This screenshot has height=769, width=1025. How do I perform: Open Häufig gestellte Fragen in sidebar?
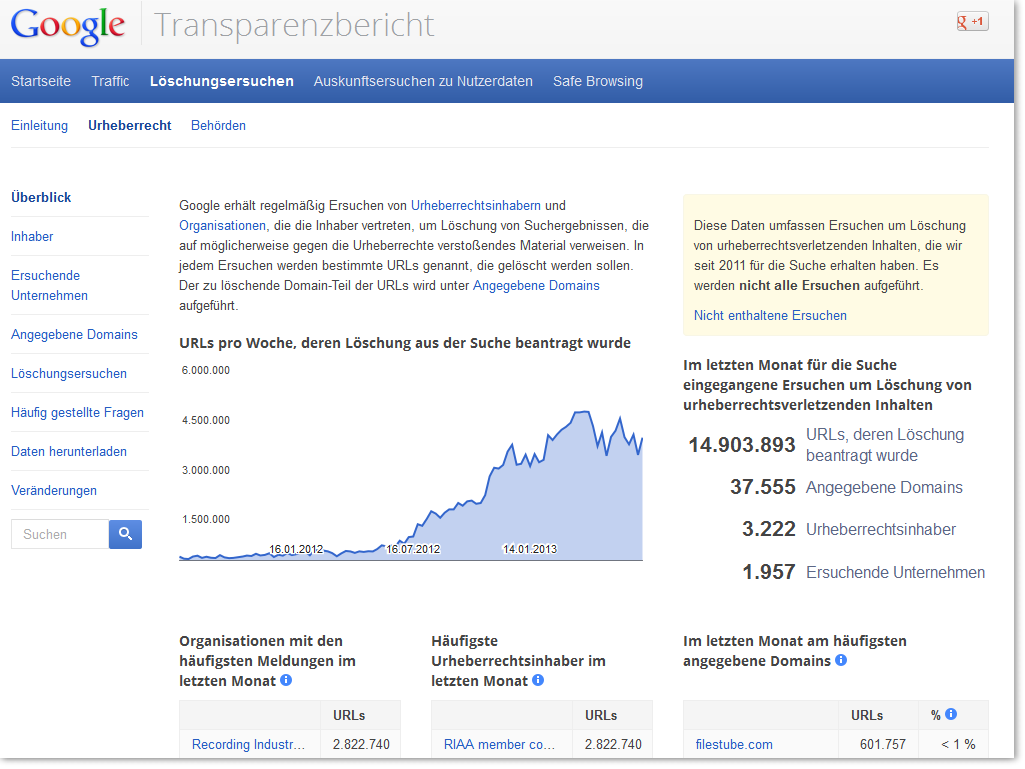[x=77, y=413]
